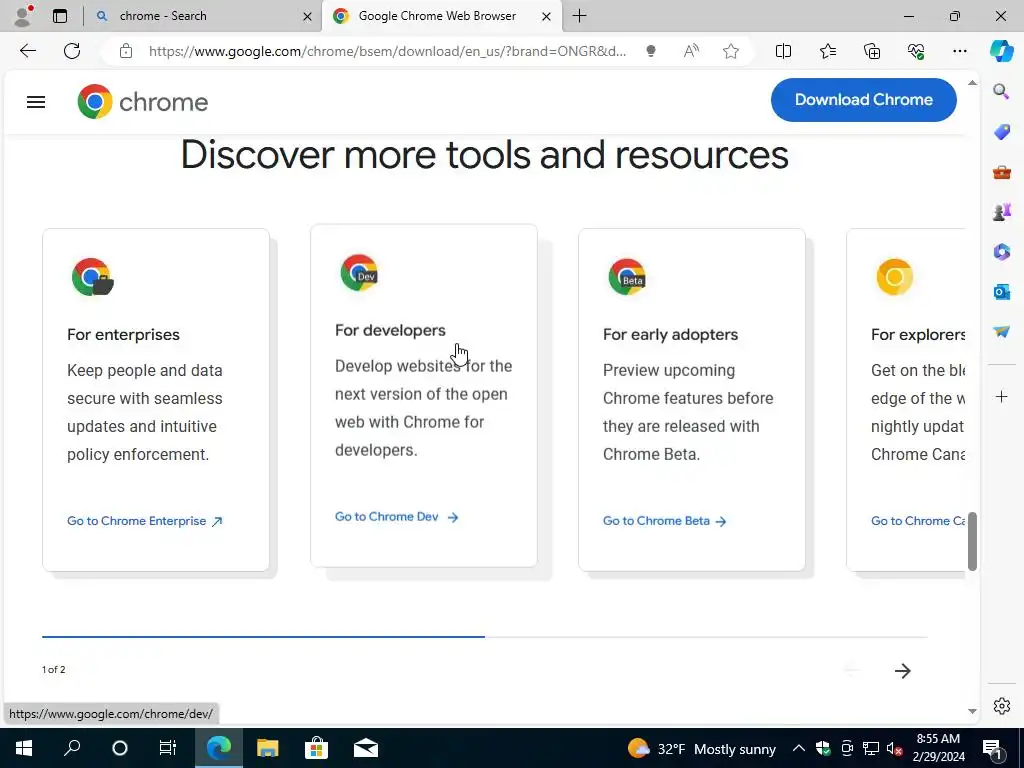Go back using the back arrow

point(27,51)
